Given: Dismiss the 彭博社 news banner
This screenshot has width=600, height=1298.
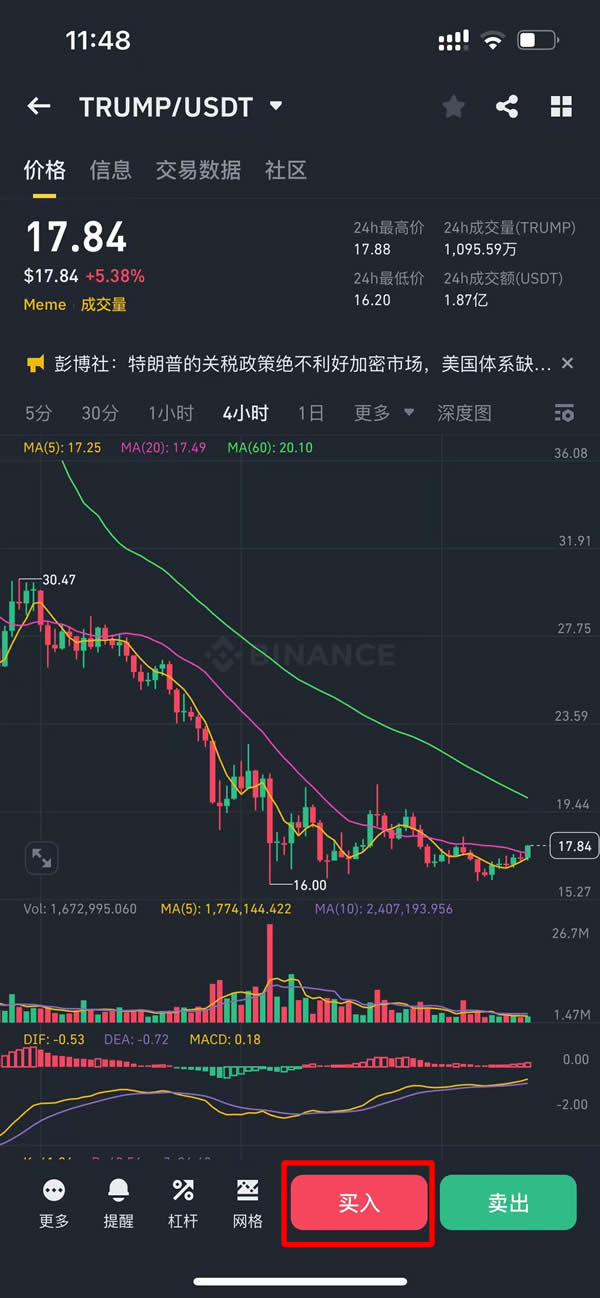Looking at the screenshot, I should [567, 364].
